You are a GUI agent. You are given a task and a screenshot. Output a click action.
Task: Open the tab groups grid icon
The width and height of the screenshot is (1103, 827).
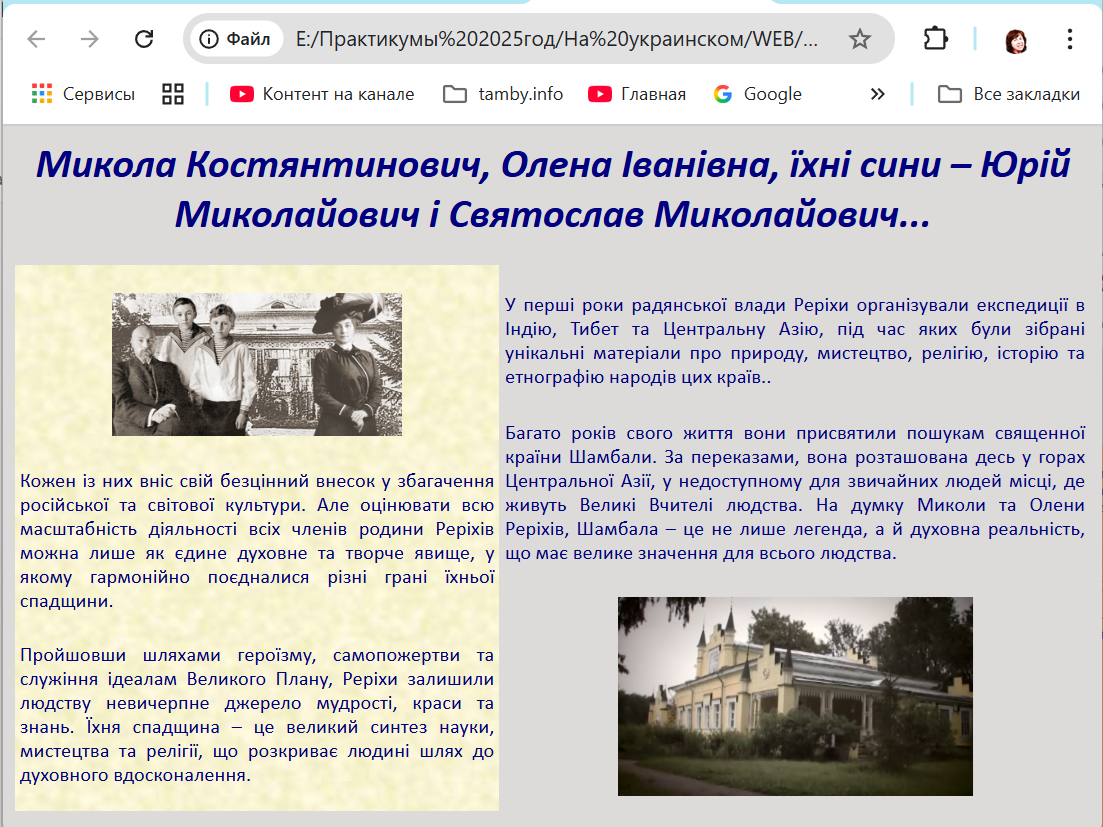[x=173, y=94]
